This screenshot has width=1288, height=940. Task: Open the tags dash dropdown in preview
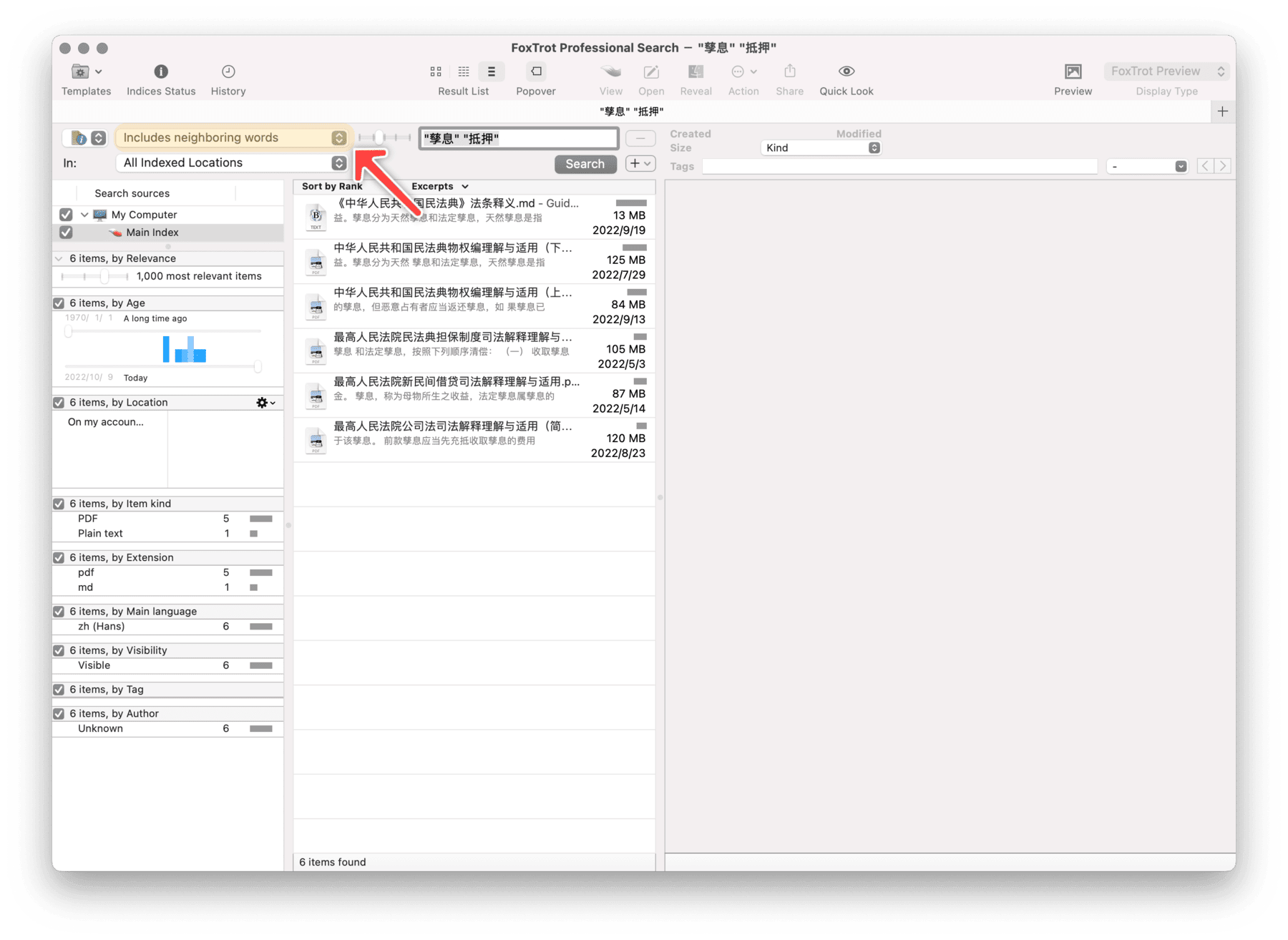point(1147,167)
